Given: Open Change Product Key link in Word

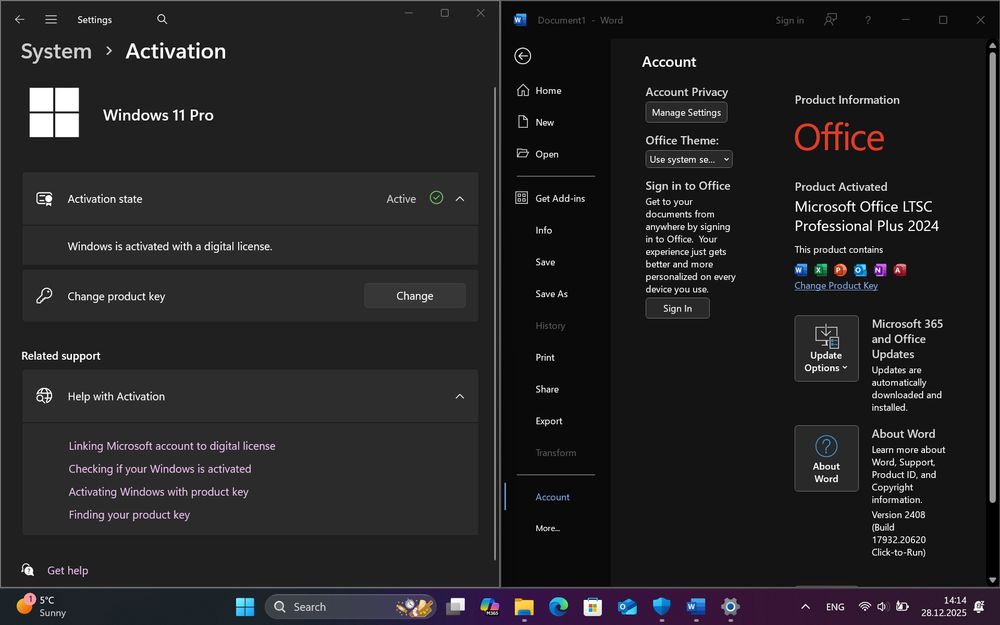Looking at the screenshot, I should pos(835,286).
